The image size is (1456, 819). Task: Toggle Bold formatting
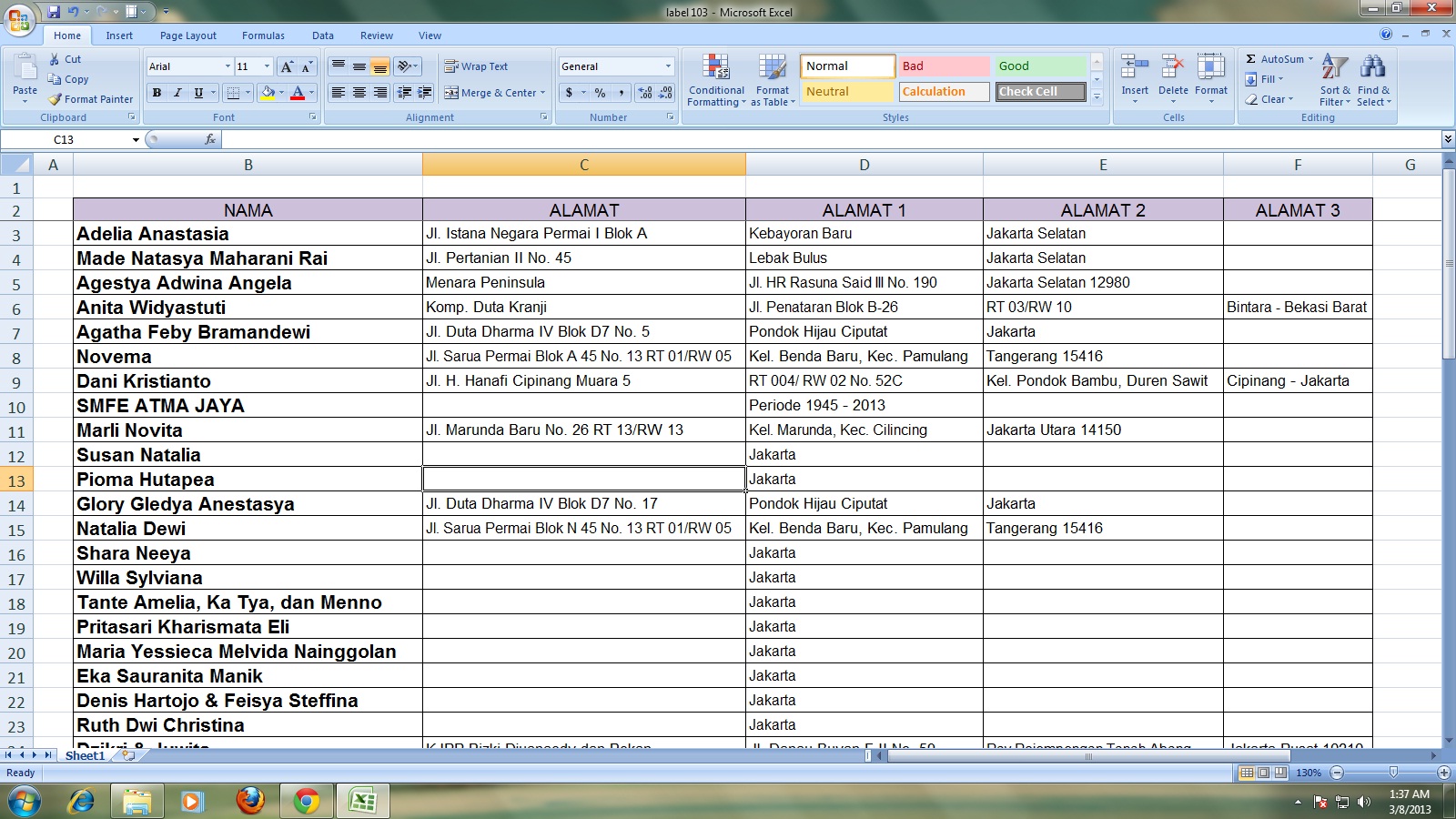(157, 93)
